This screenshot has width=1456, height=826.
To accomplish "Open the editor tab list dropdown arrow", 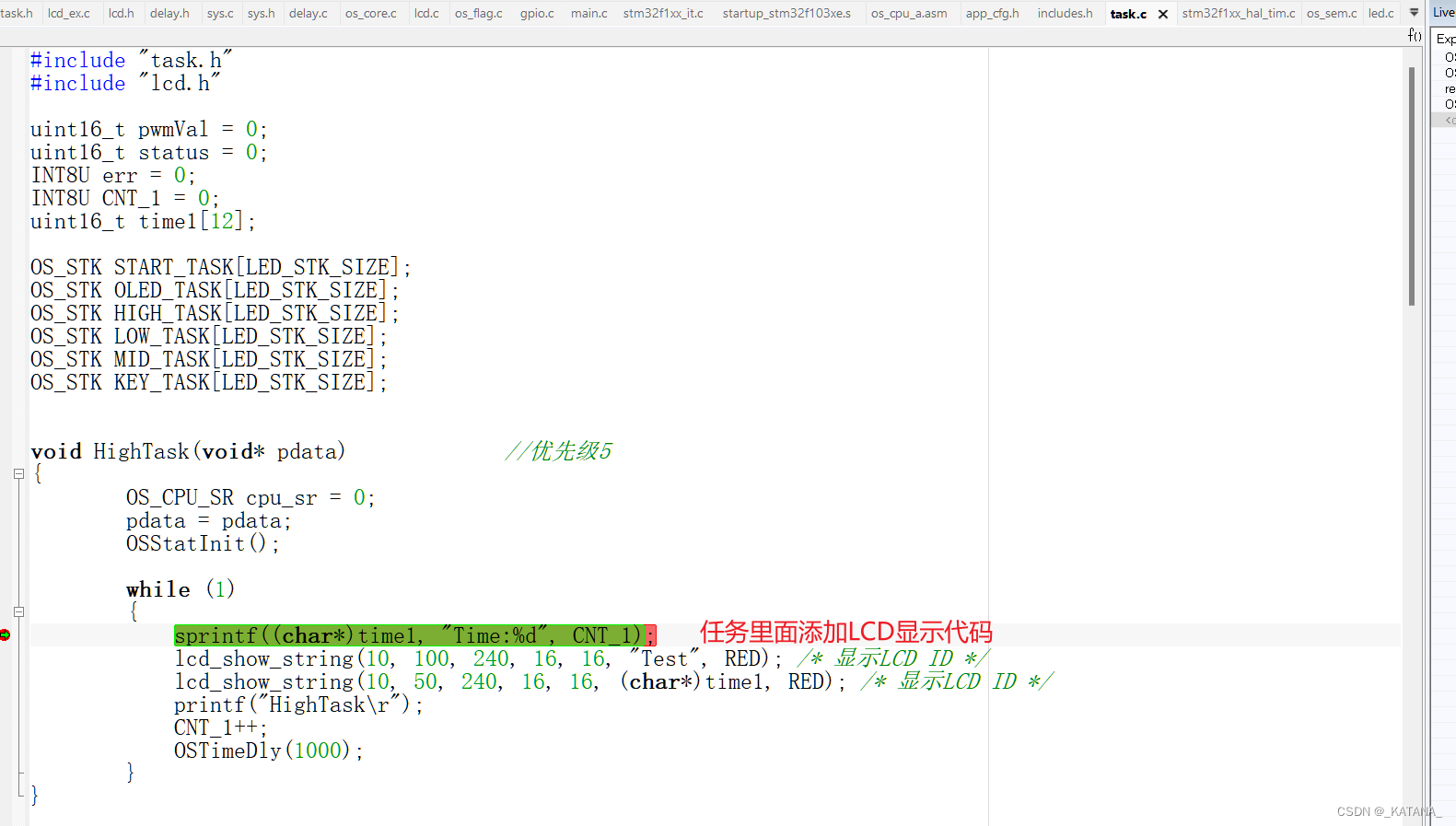I will point(1414,13).
